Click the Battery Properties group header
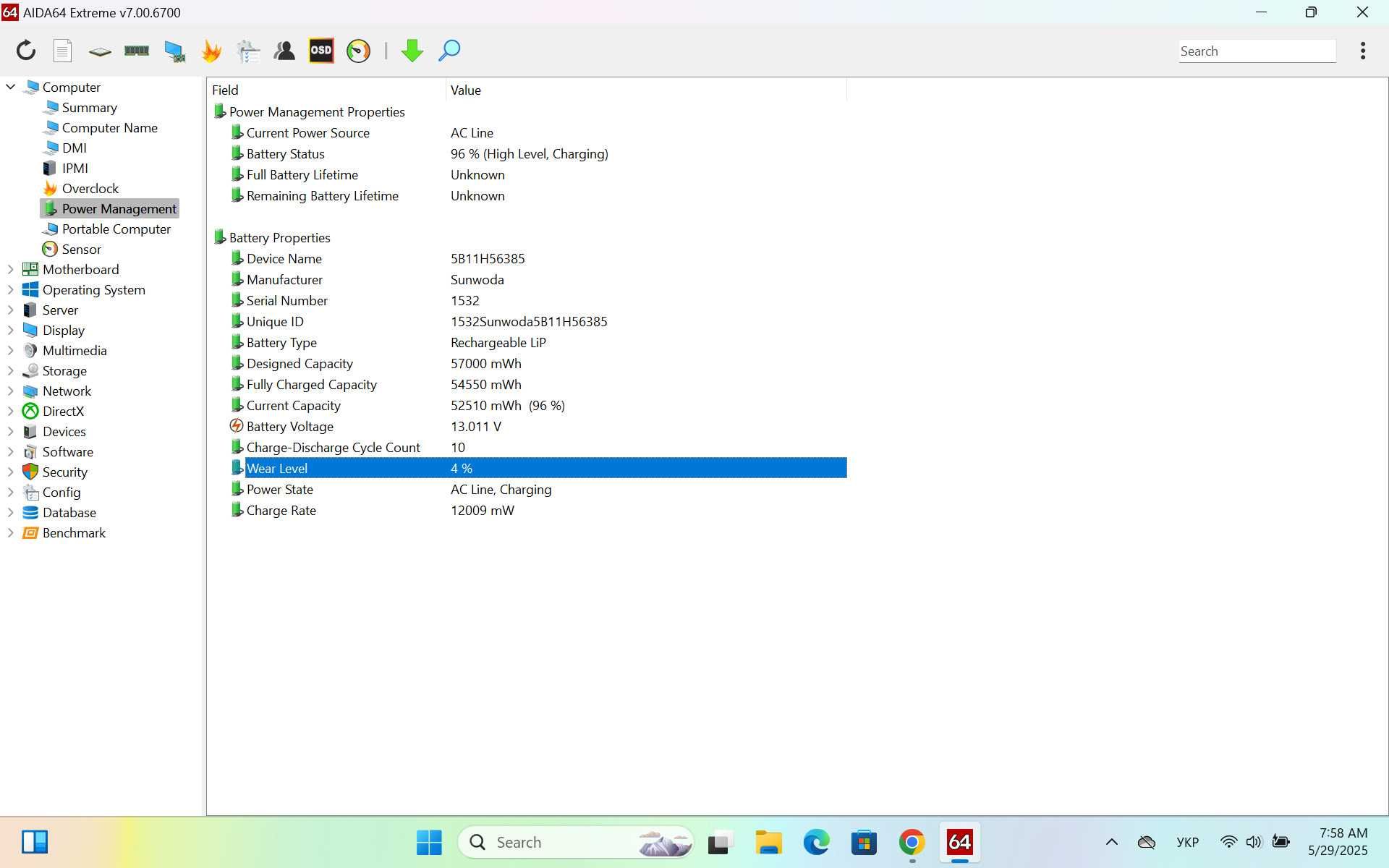 (279, 237)
